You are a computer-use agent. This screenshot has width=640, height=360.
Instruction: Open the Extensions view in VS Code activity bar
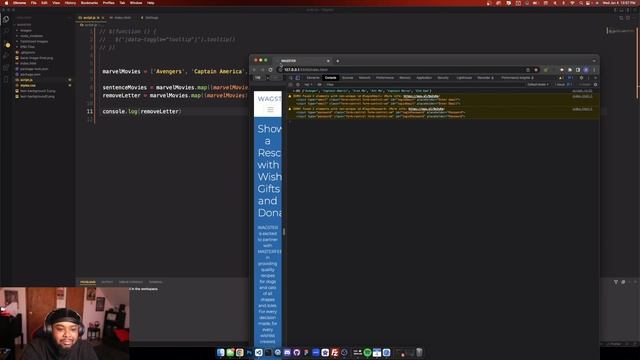(x=6, y=68)
